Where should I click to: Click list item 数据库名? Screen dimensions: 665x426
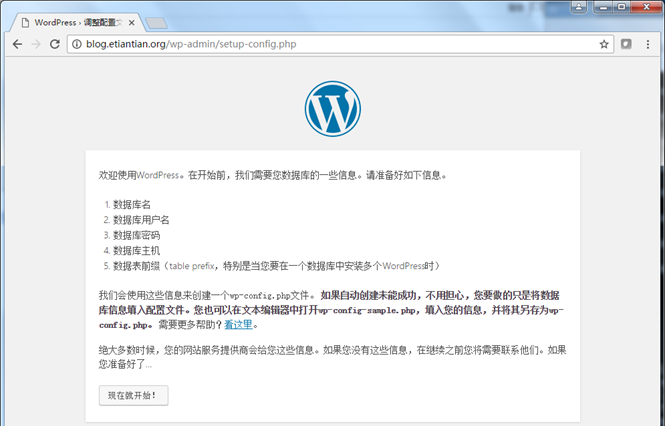point(132,205)
